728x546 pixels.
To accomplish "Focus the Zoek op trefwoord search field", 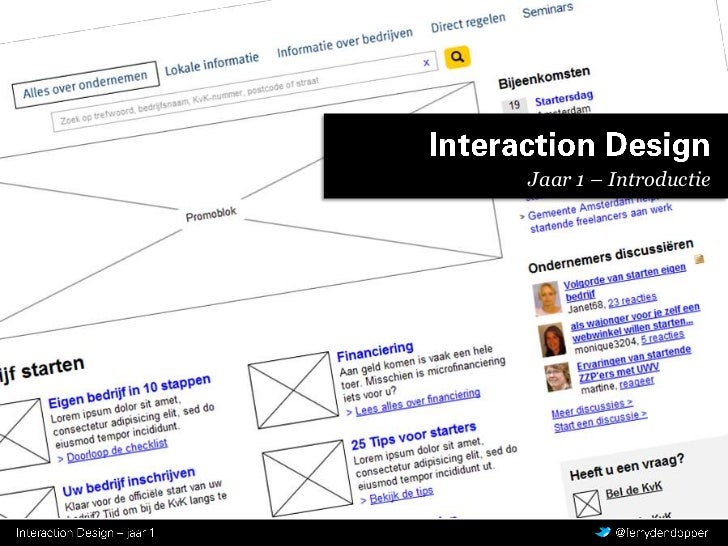I will (x=245, y=92).
